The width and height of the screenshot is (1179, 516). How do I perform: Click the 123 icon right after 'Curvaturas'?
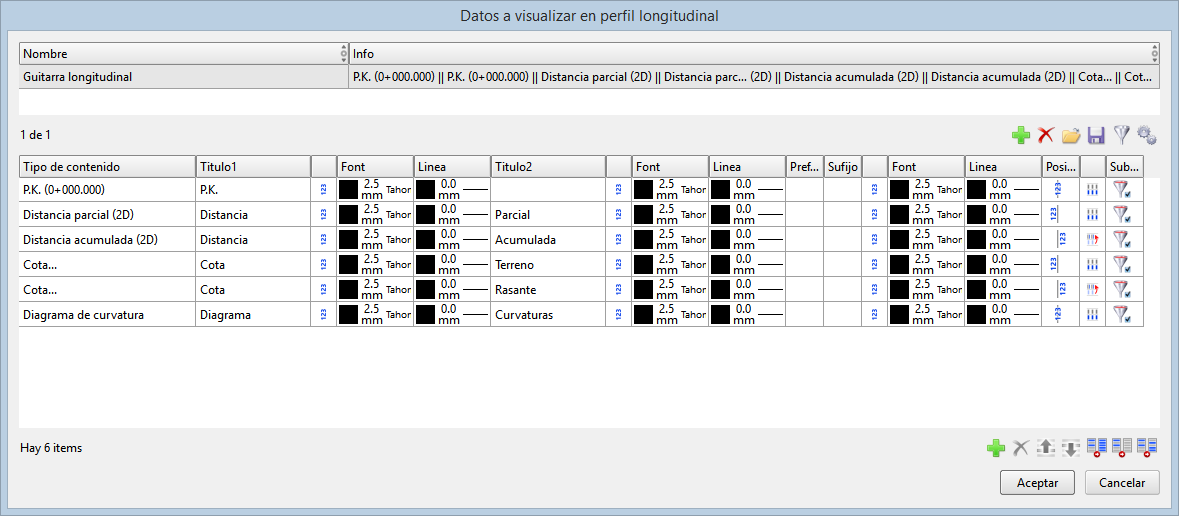click(x=618, y=314)
